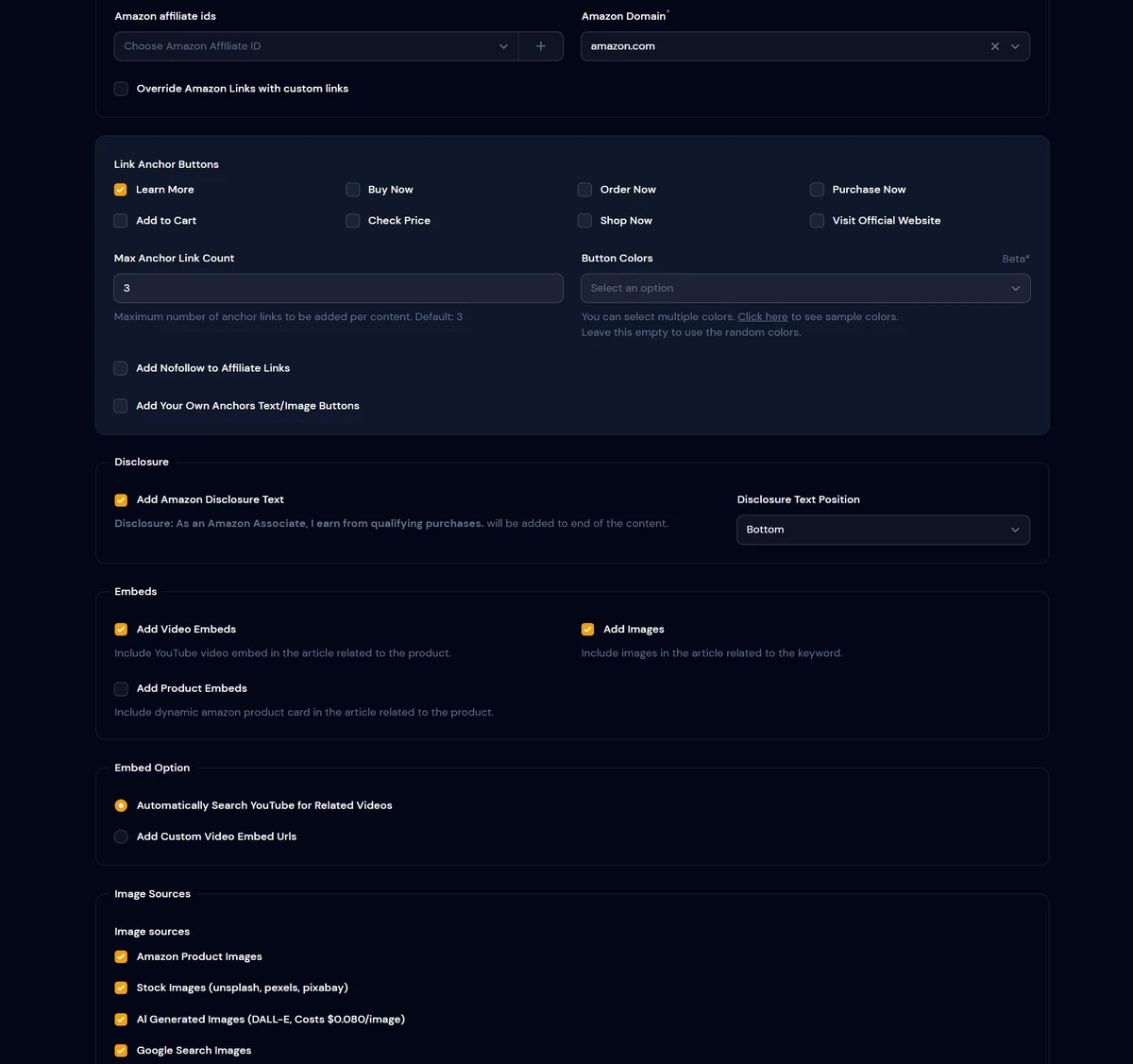Click the Link Anchor Buttons heading
Viewport: 1133px width, 1064px height.
(166, 164)
